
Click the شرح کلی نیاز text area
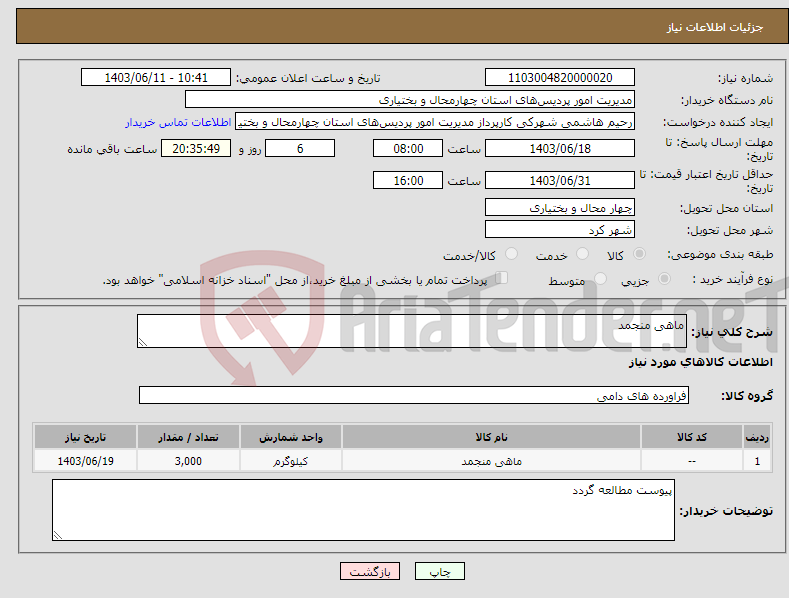click(412, 331)
